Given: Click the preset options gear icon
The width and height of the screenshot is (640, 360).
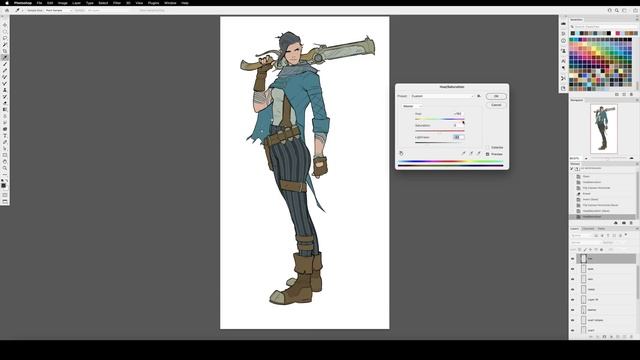Looking at the screenshot, I should 479,96.
